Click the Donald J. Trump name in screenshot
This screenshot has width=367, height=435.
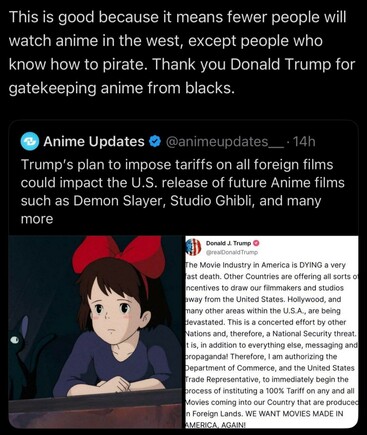[229, 243]
